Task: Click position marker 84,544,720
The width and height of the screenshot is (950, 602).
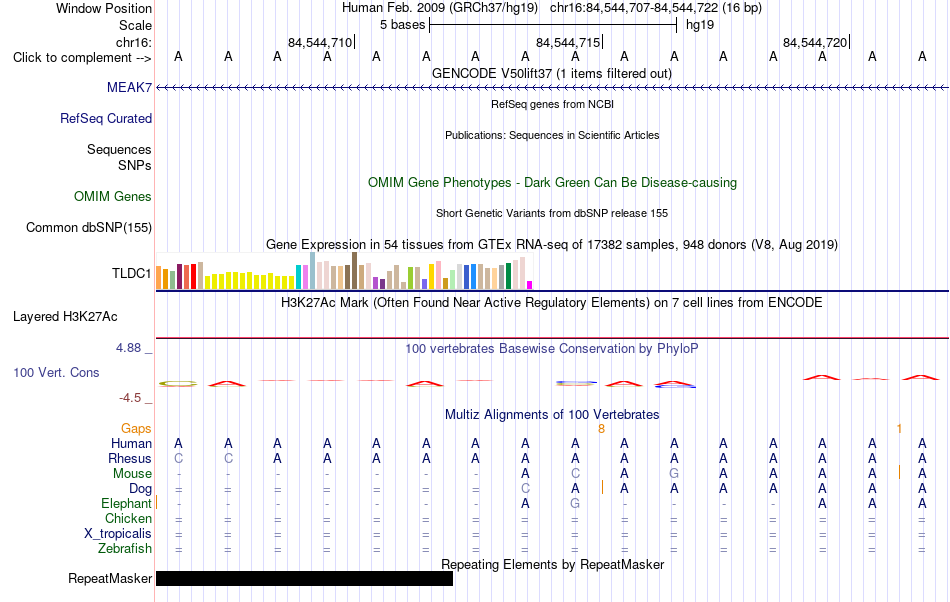Action: (815, 42)
